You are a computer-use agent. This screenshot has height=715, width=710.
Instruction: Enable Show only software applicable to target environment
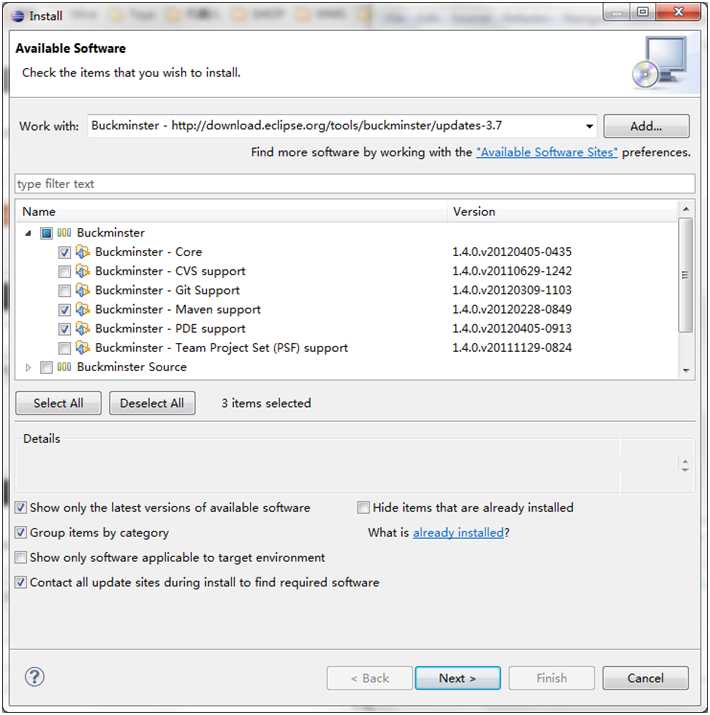21,558
